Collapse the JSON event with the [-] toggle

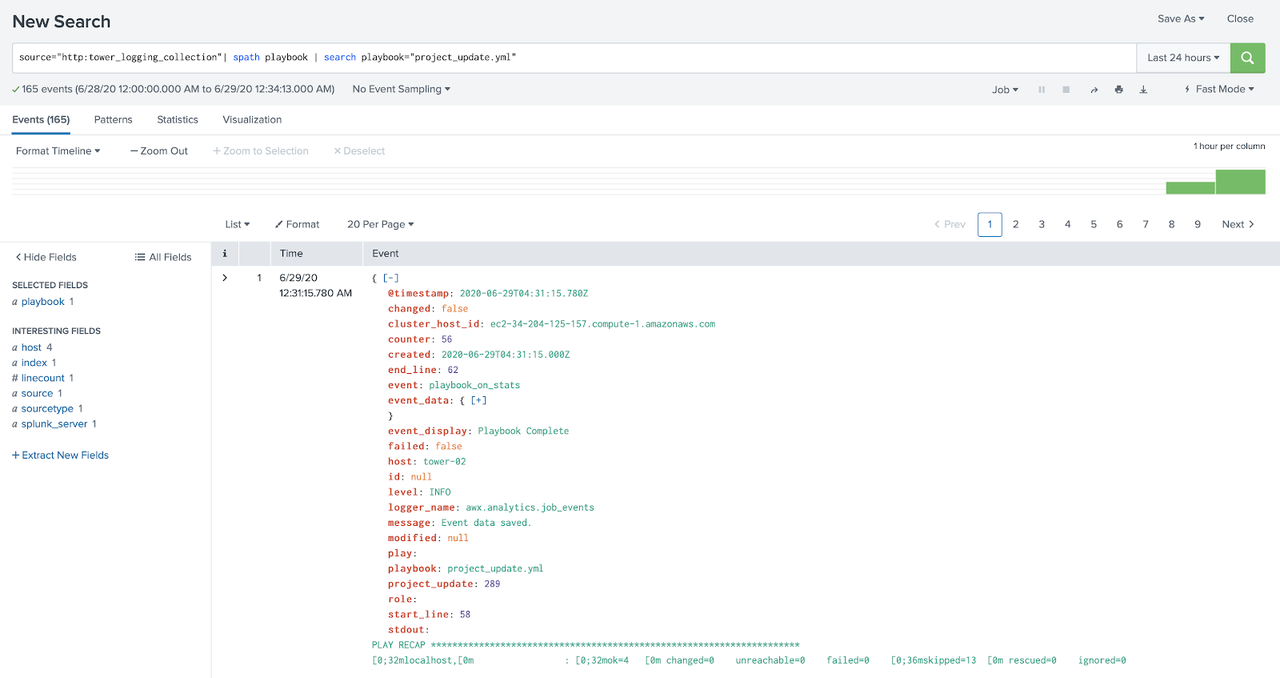point(390,277)
